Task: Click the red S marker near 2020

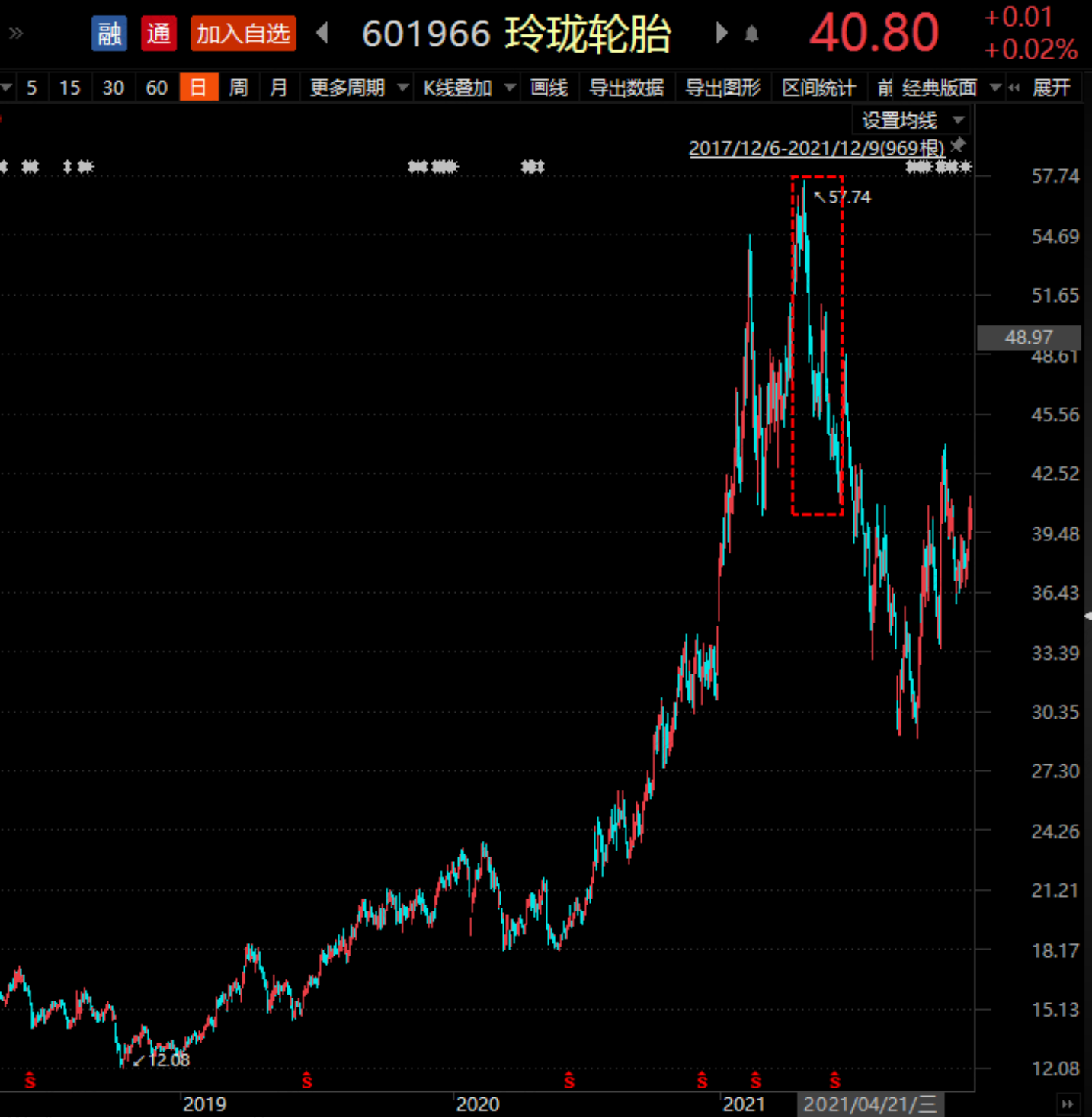Action: 569,1079
